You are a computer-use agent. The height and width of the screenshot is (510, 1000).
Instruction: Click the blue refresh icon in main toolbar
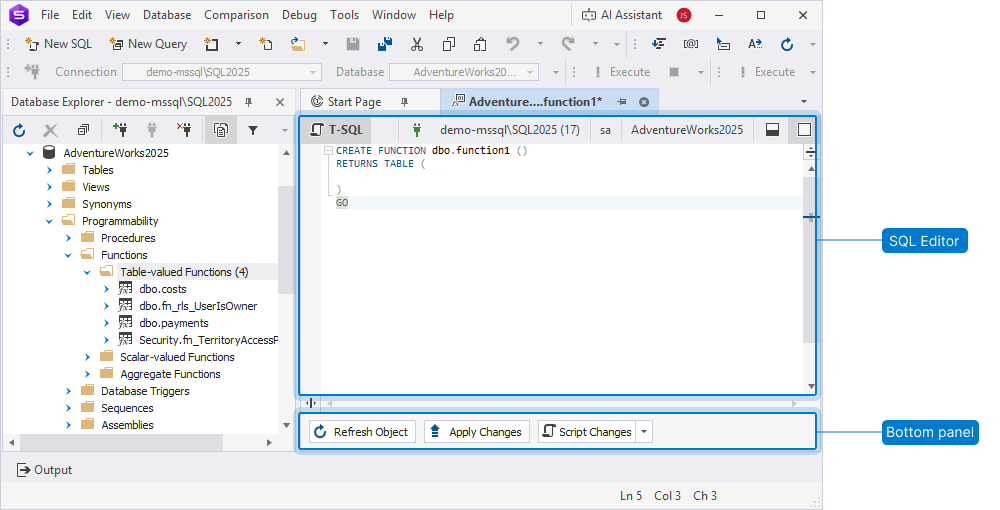click(787, 44)
